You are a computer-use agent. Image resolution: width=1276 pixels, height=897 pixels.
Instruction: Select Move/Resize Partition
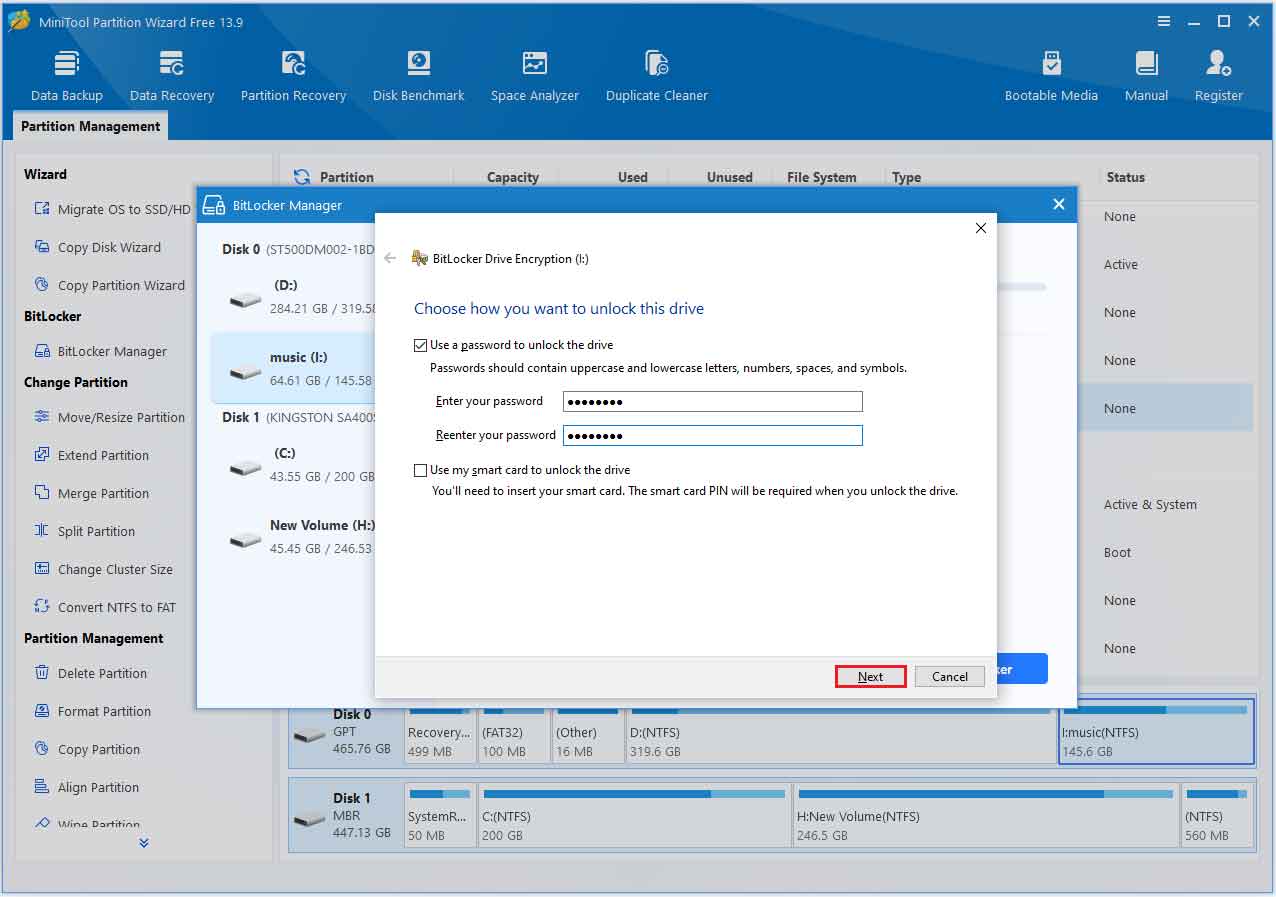point(110,417)
